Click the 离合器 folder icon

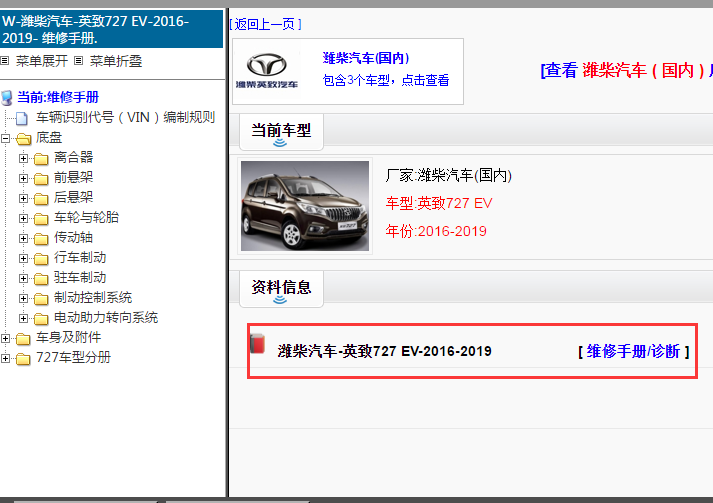click(41, 158)
